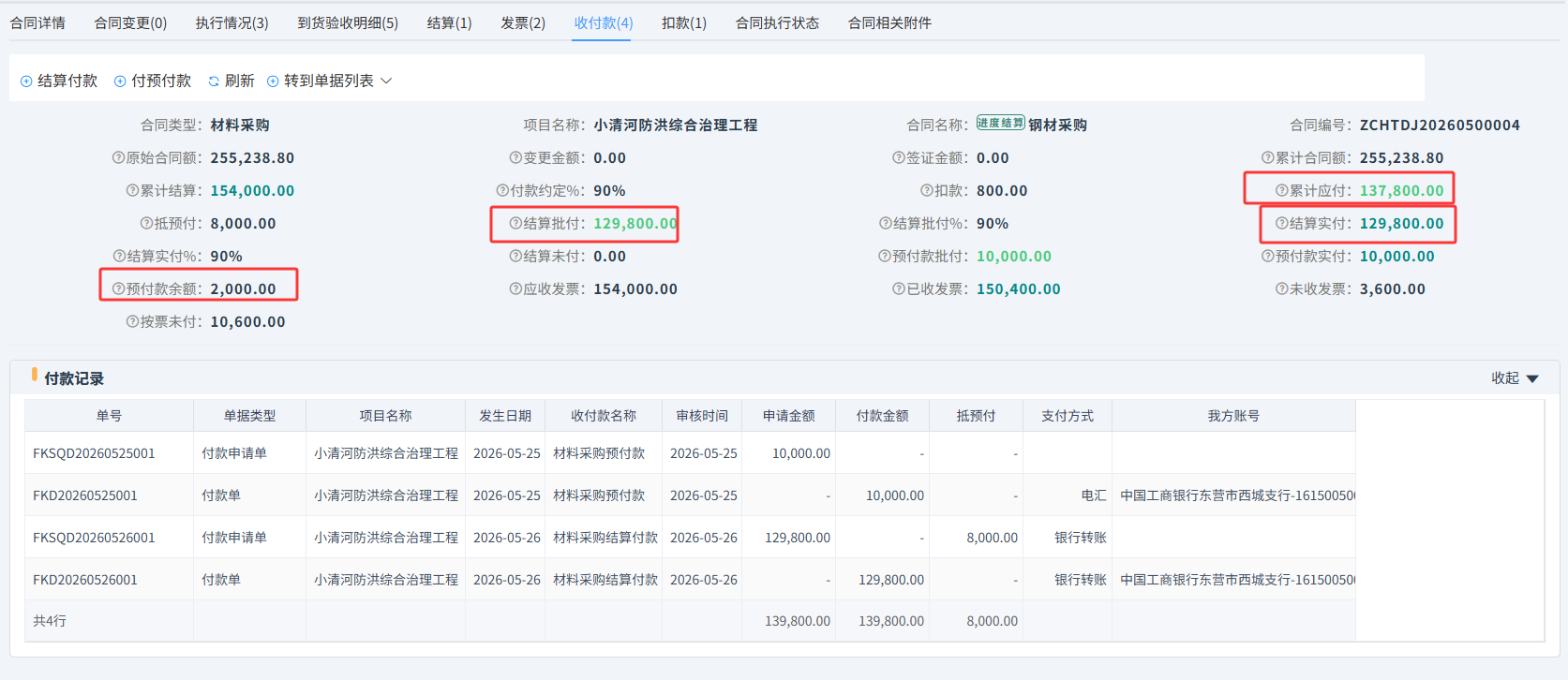Viewport: 1568px width, 680px height.
Task: Open the 合同详情 tab
Action: (x=37, y=22)
